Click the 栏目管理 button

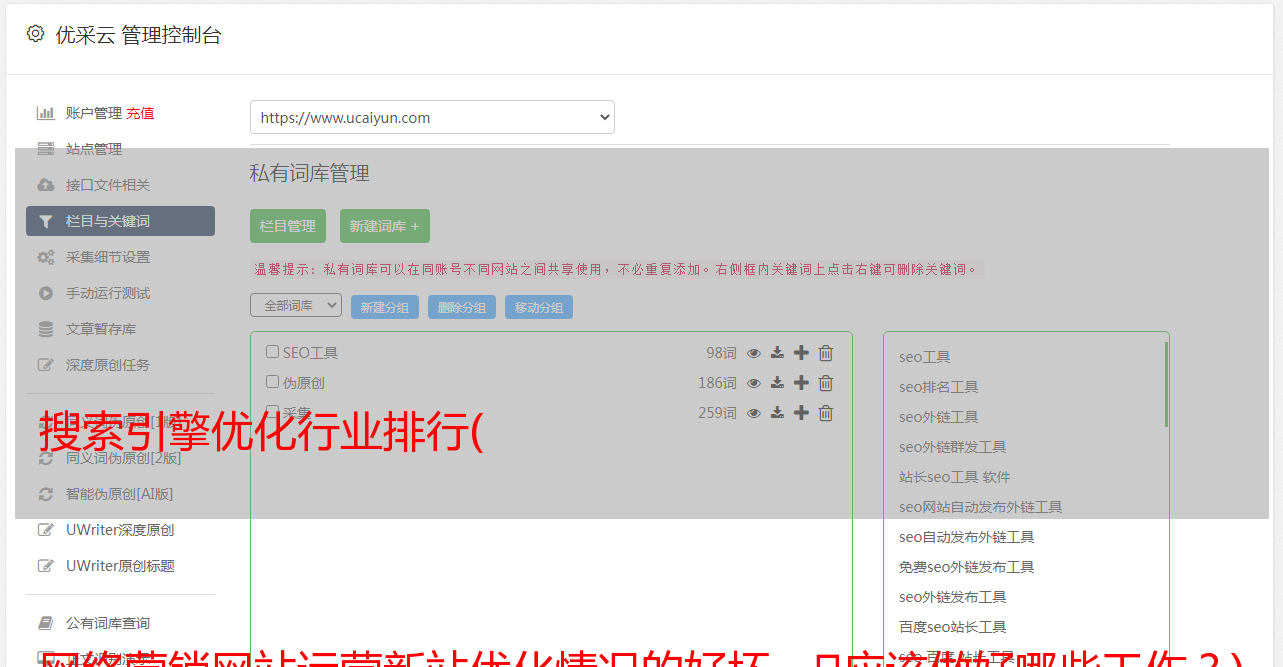(x=288, y=226)
